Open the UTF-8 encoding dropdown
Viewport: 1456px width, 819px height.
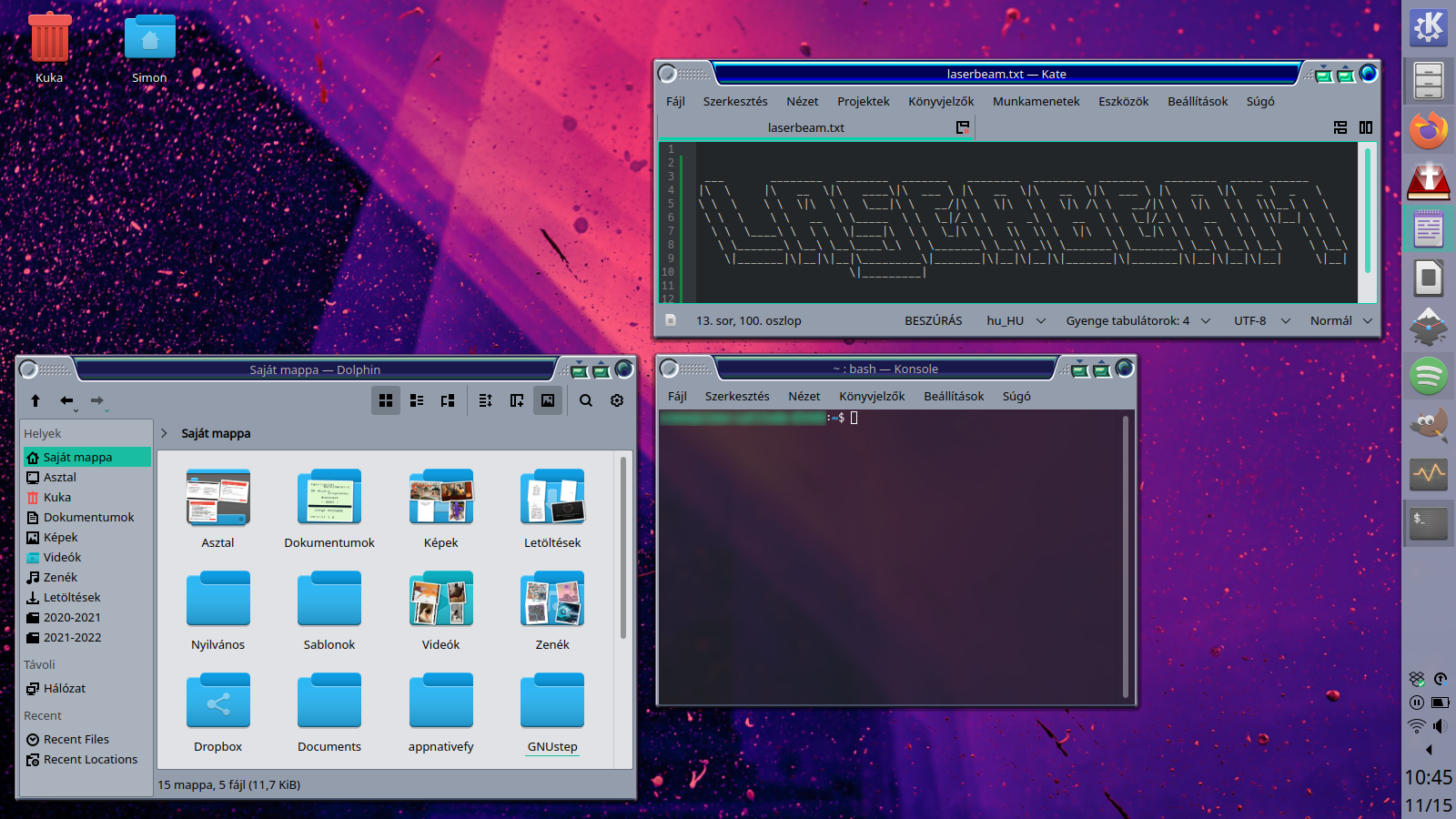point(1261,320)
